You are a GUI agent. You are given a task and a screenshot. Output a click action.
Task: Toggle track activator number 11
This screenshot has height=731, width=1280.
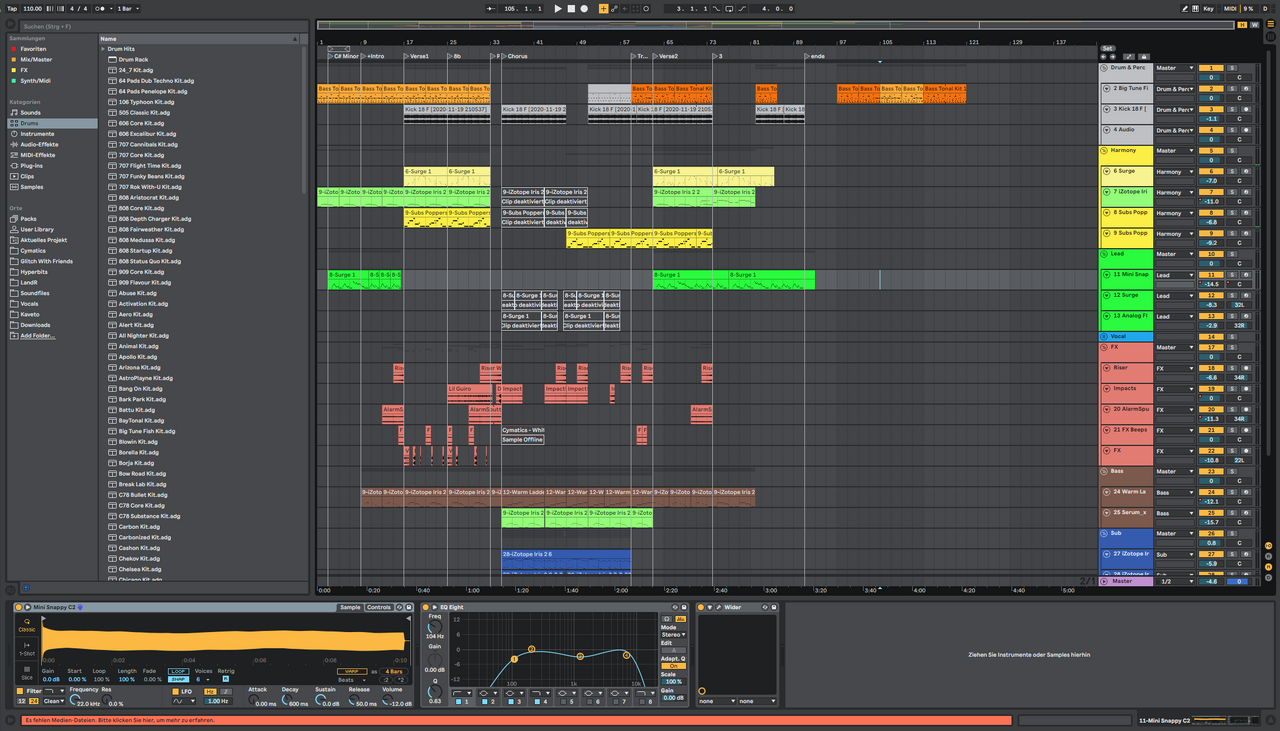[1210, 275]
